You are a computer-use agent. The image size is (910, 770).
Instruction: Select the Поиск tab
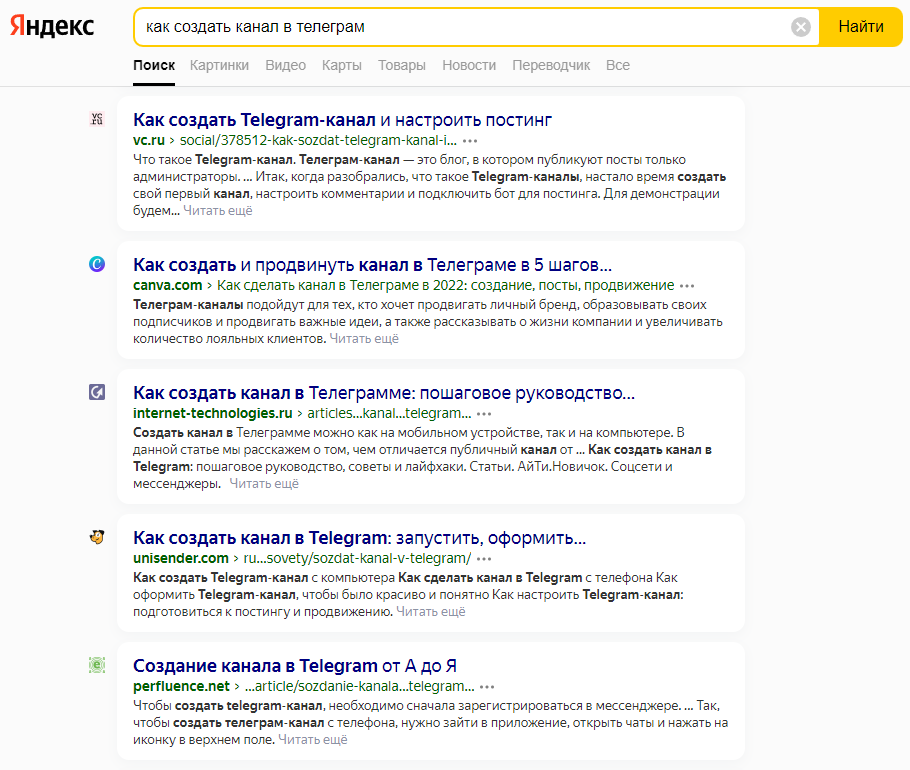tap(154, 65)
